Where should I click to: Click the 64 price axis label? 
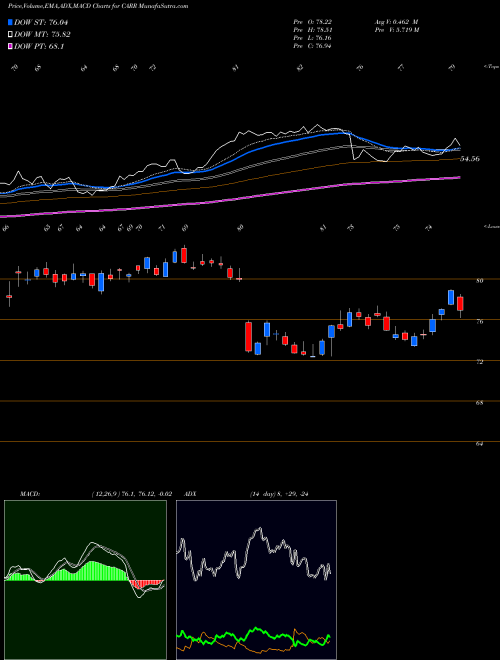tap(479, 443)
